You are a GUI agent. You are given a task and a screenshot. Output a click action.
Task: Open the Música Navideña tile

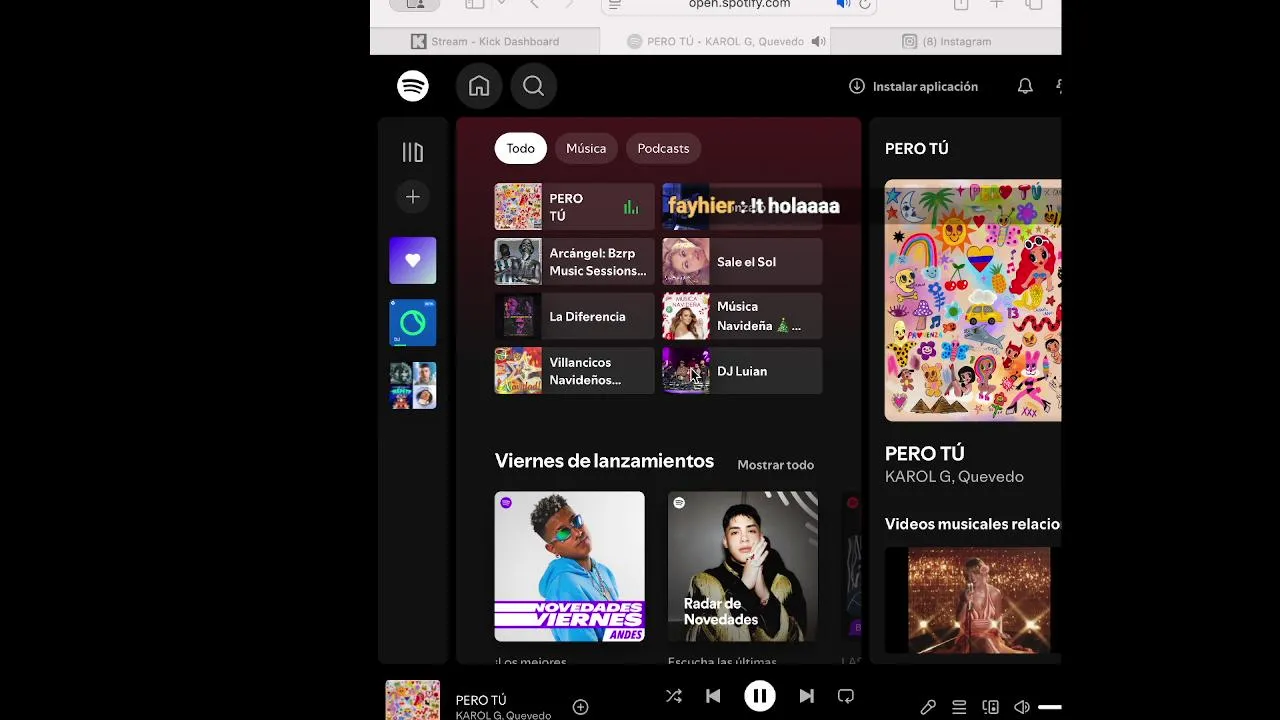tap(742, 316)
